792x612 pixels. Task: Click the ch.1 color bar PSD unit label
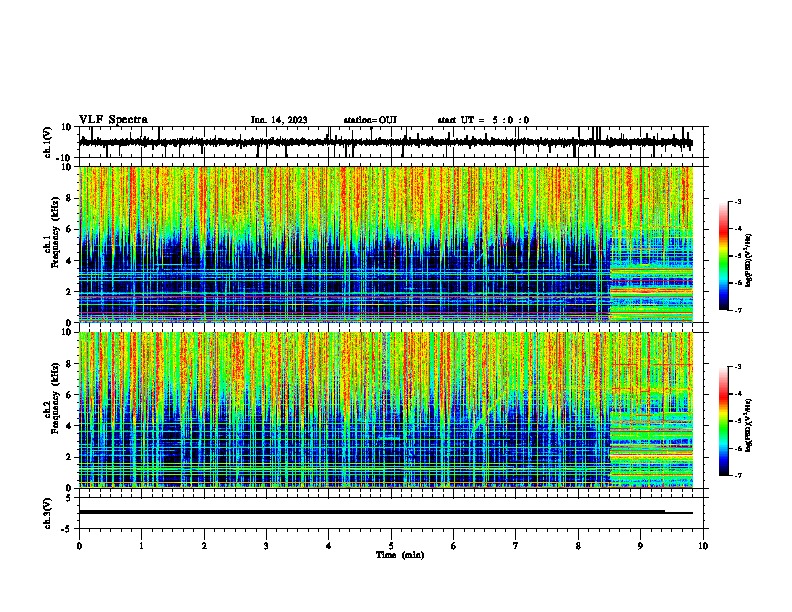(x=749, y=260)
